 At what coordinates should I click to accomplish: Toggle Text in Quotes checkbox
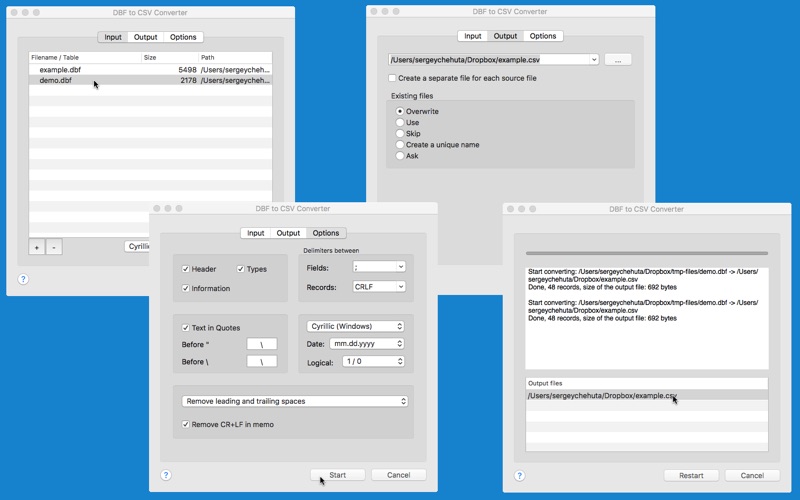(186, 328)
